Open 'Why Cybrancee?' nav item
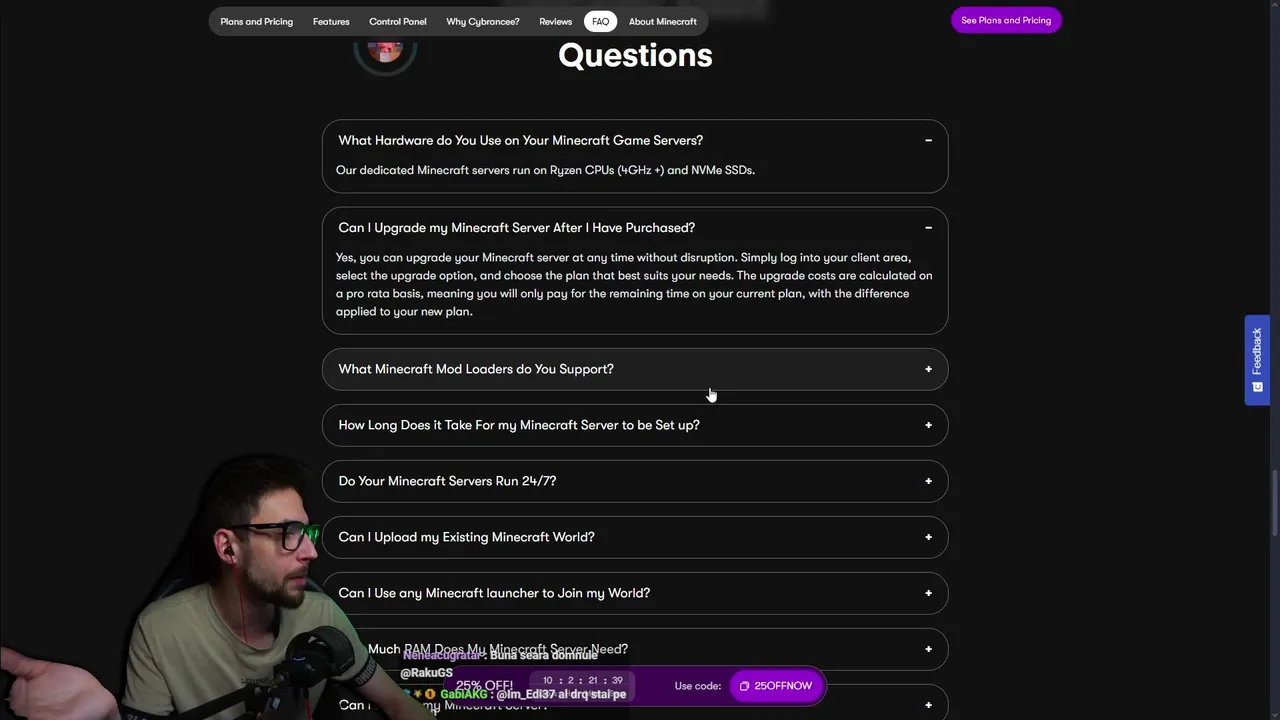The image size is (1280, 720). [482, 21]
